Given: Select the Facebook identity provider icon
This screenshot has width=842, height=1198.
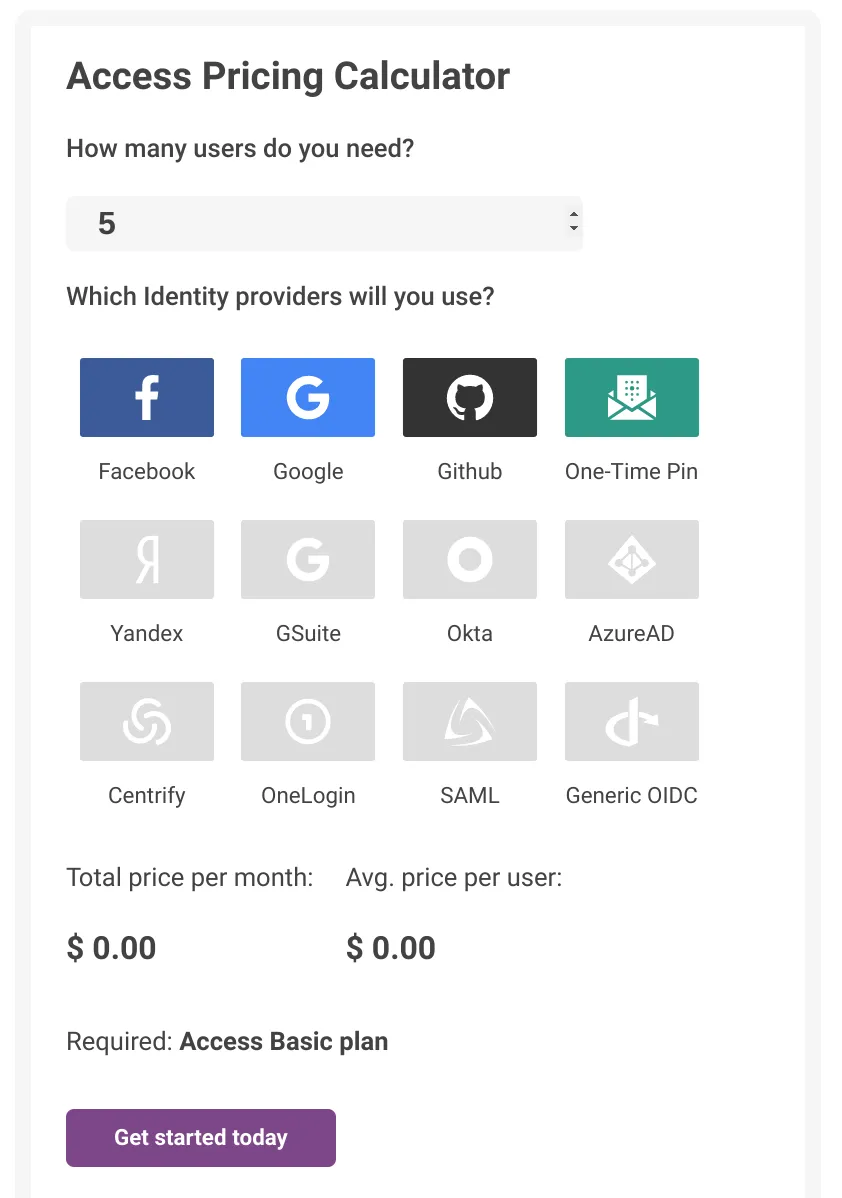Looking at the screenshot, I should click(146, 397).
